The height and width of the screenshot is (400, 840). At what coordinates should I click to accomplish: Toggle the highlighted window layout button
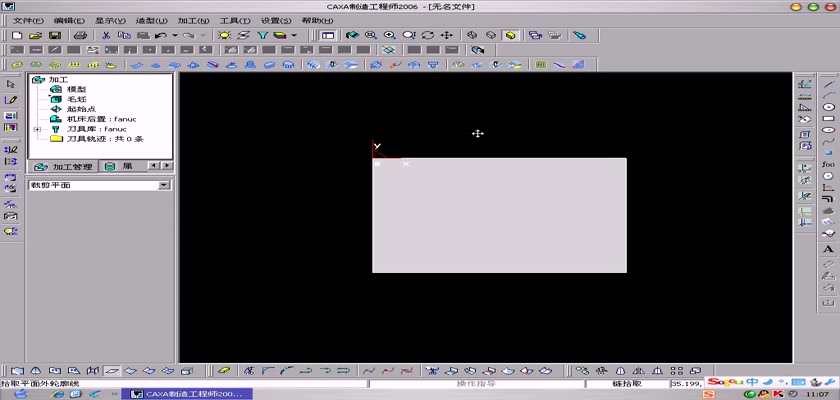click(327, 35)
